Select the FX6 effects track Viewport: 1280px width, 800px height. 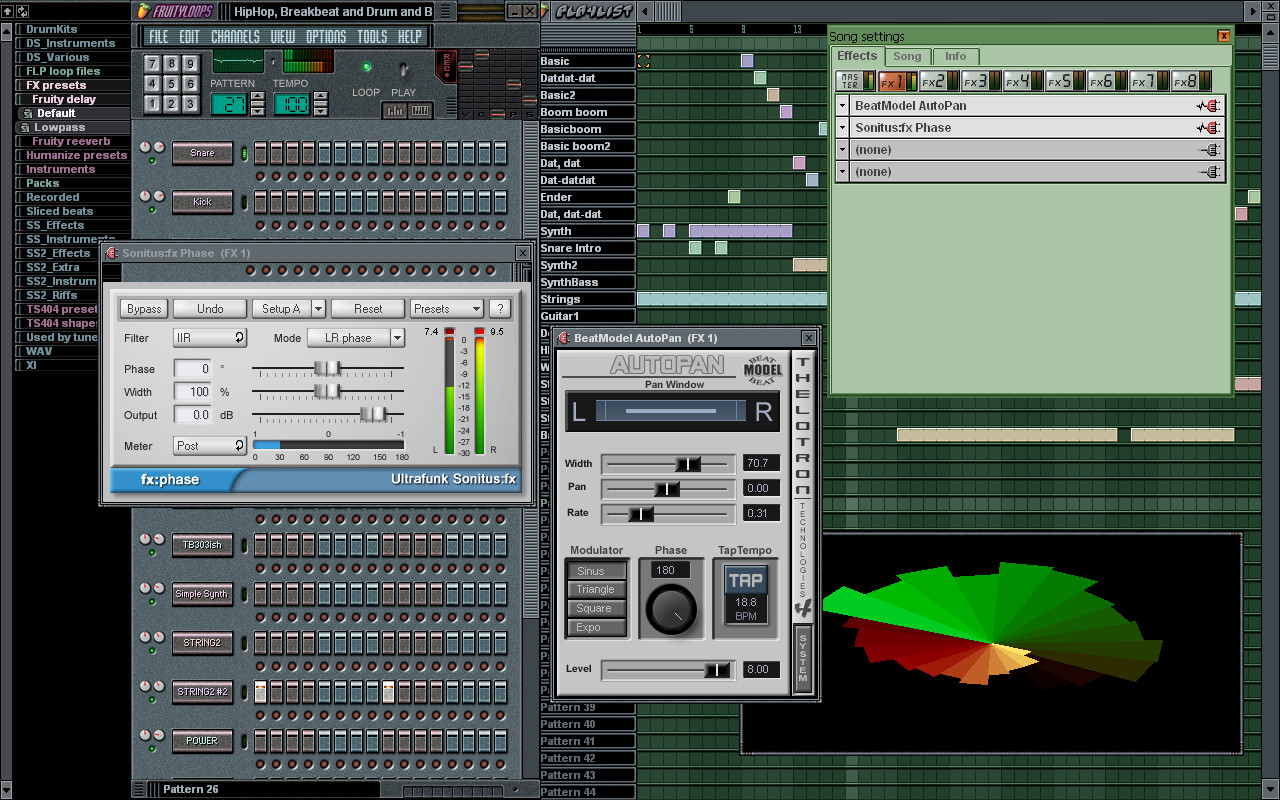1107,81
